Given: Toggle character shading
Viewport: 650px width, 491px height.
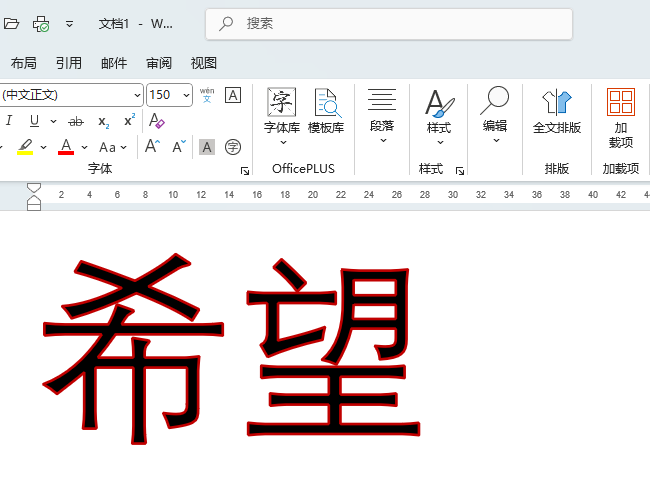Looking at the screenshot, I should (x=207, y=147).
